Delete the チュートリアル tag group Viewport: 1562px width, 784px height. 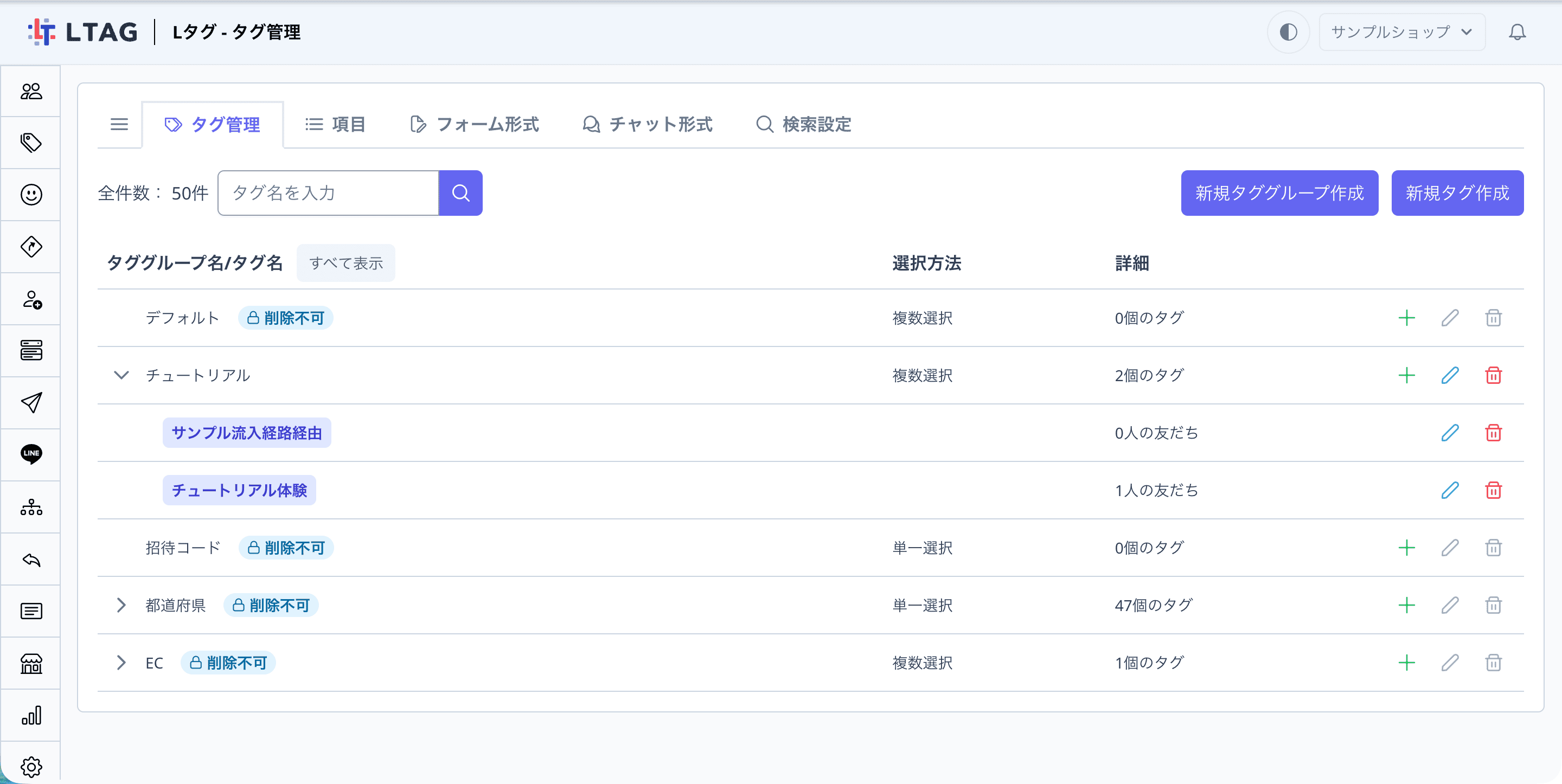[x=1493, y=375]
